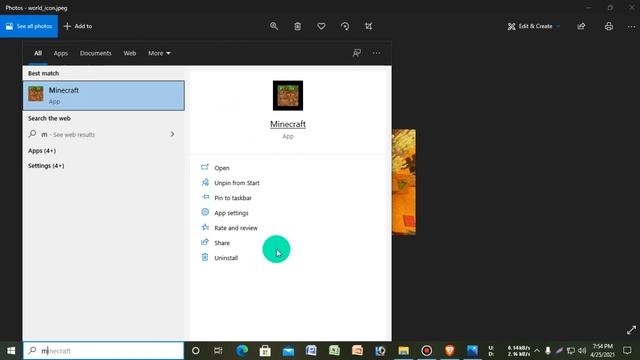Open App settings for Minecraft

pyautogui.click(x=231, y=213)
